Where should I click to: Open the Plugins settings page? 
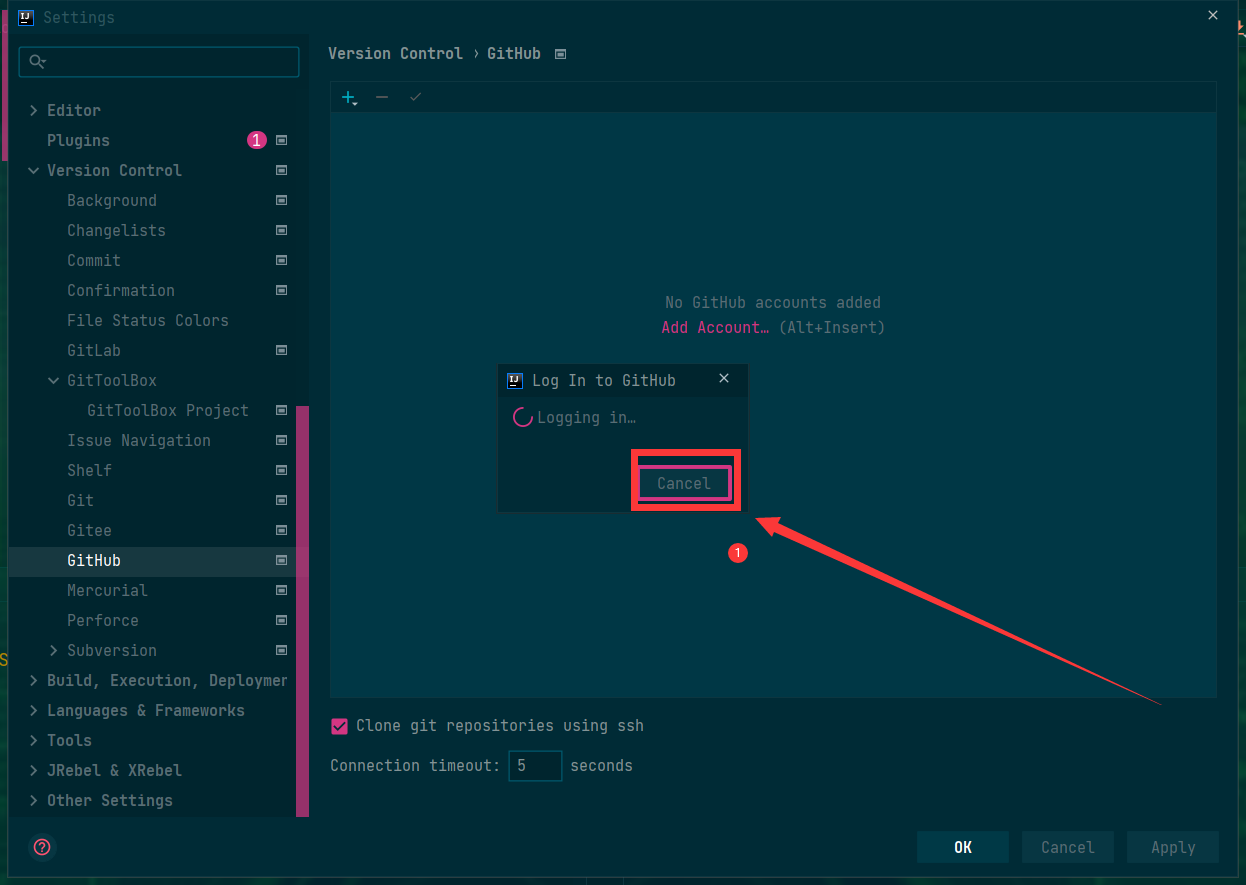(78, 141)
